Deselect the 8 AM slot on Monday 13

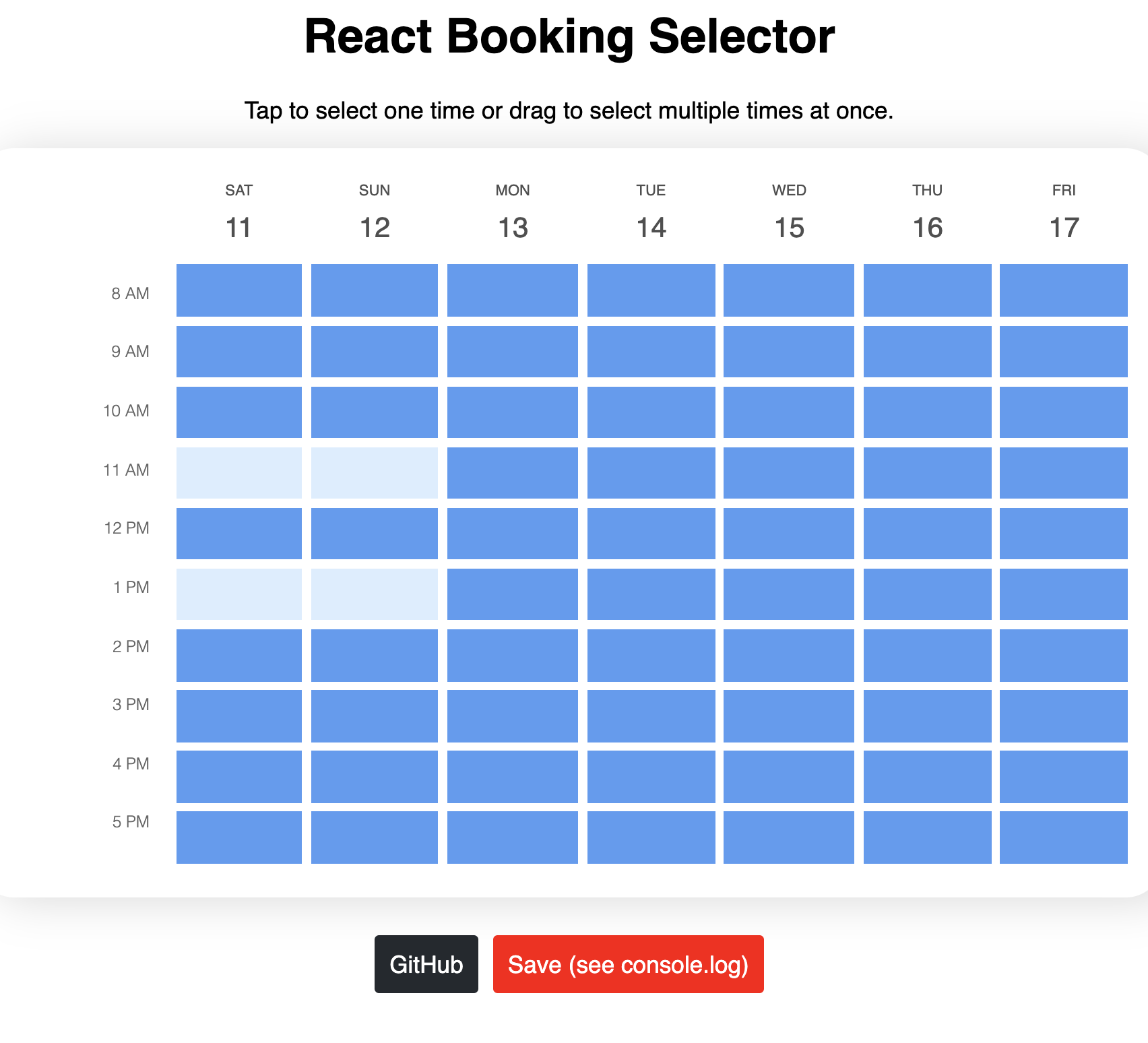(x=512, y=292)
